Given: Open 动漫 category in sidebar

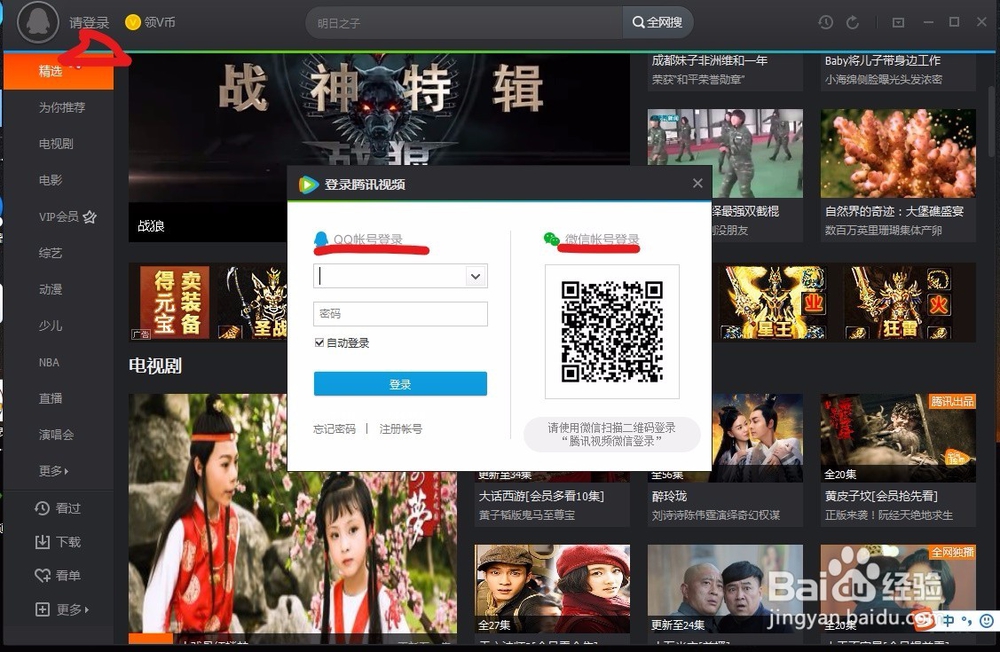Looking at the screenshot, I should [x=50, y=289].
